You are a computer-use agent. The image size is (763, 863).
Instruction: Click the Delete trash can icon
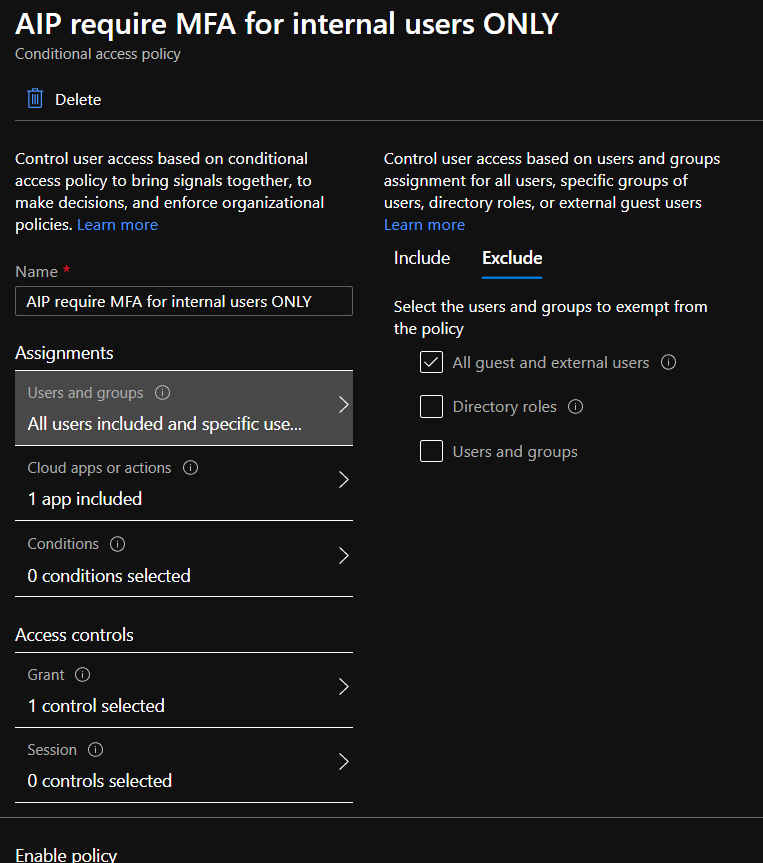click(x=35, y=99)
